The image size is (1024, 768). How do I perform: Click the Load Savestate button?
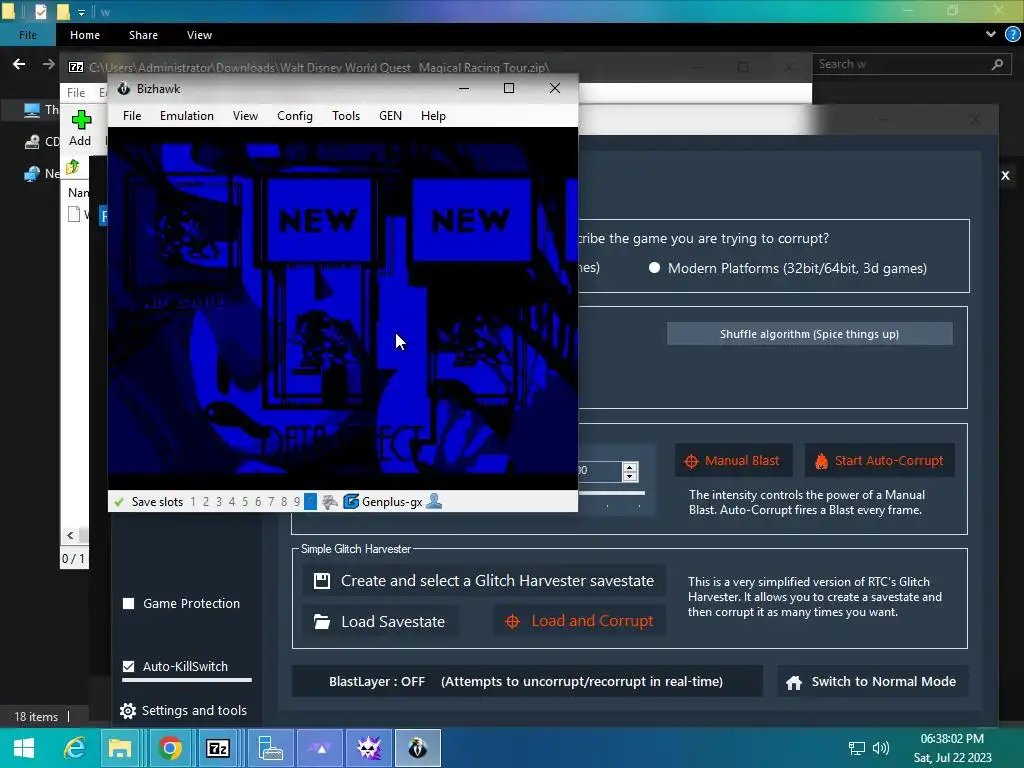[x=381, y=621]
